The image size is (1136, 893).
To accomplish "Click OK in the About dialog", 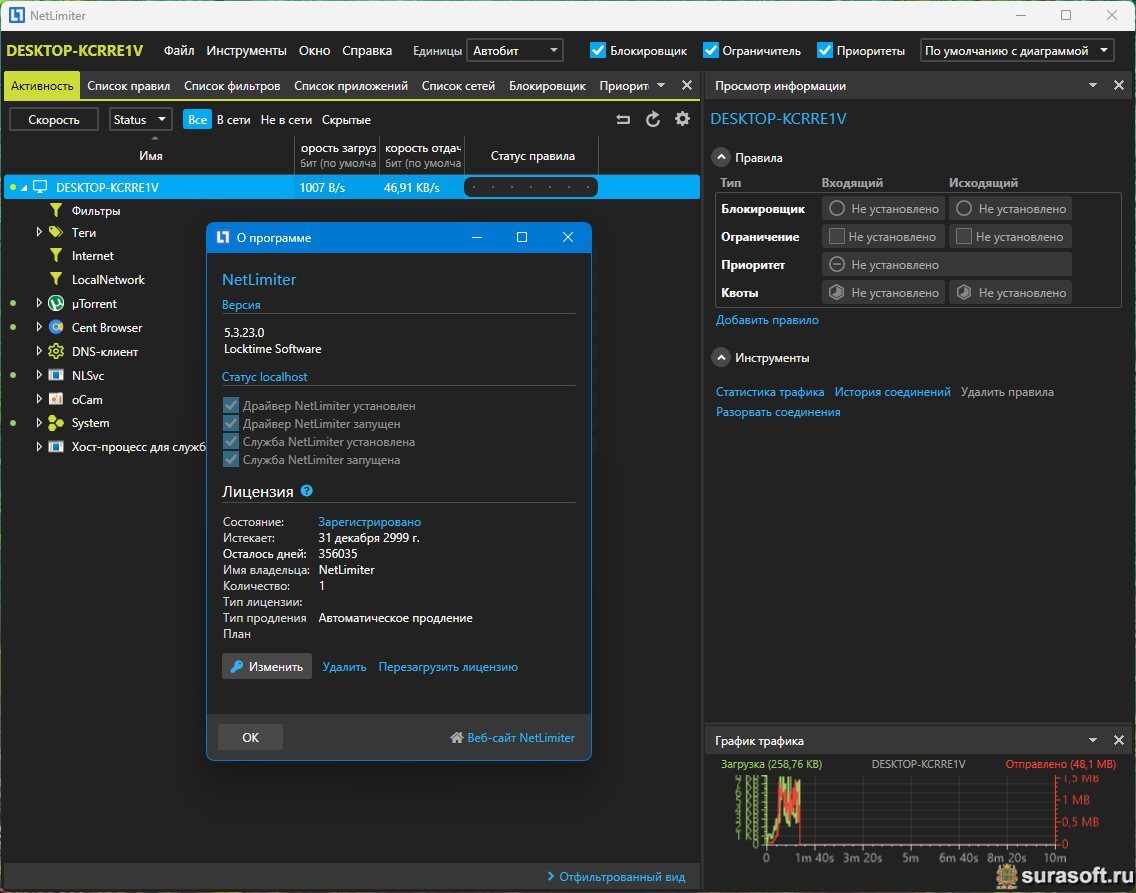I will (250, 737).
